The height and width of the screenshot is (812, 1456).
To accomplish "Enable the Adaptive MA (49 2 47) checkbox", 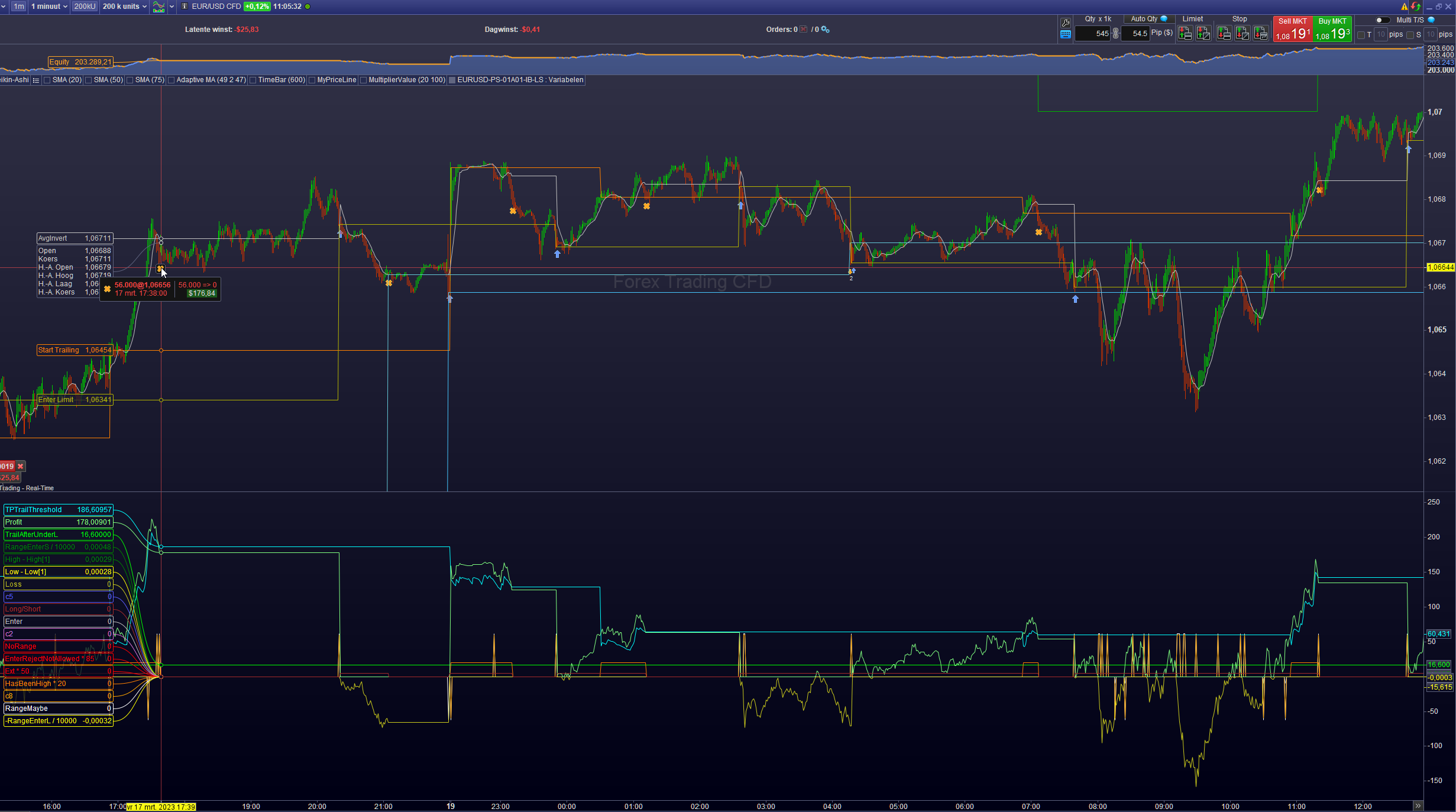I will tap(172, 80).
